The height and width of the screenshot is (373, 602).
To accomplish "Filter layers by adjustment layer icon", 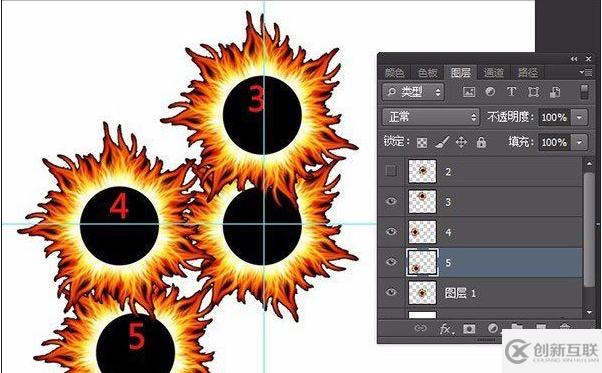I will (490, 92).
